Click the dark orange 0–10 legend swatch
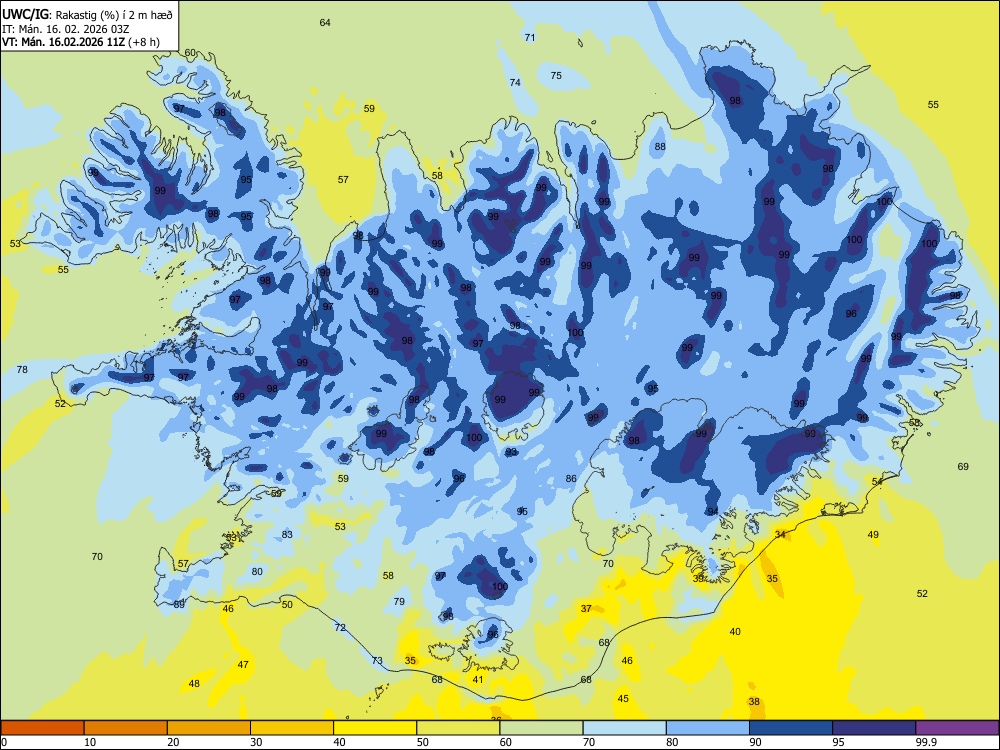The width and height of the screenshot is (1000, 750). [42, 728]
